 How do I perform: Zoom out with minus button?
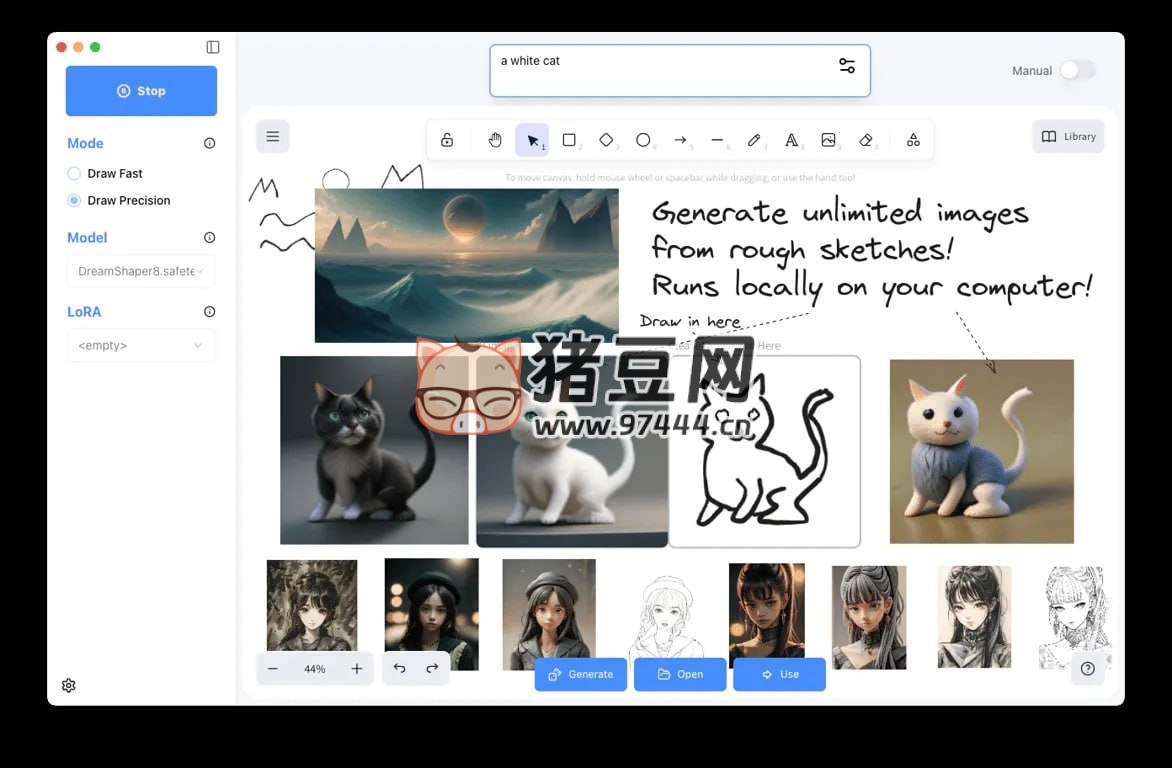point(273,669)
